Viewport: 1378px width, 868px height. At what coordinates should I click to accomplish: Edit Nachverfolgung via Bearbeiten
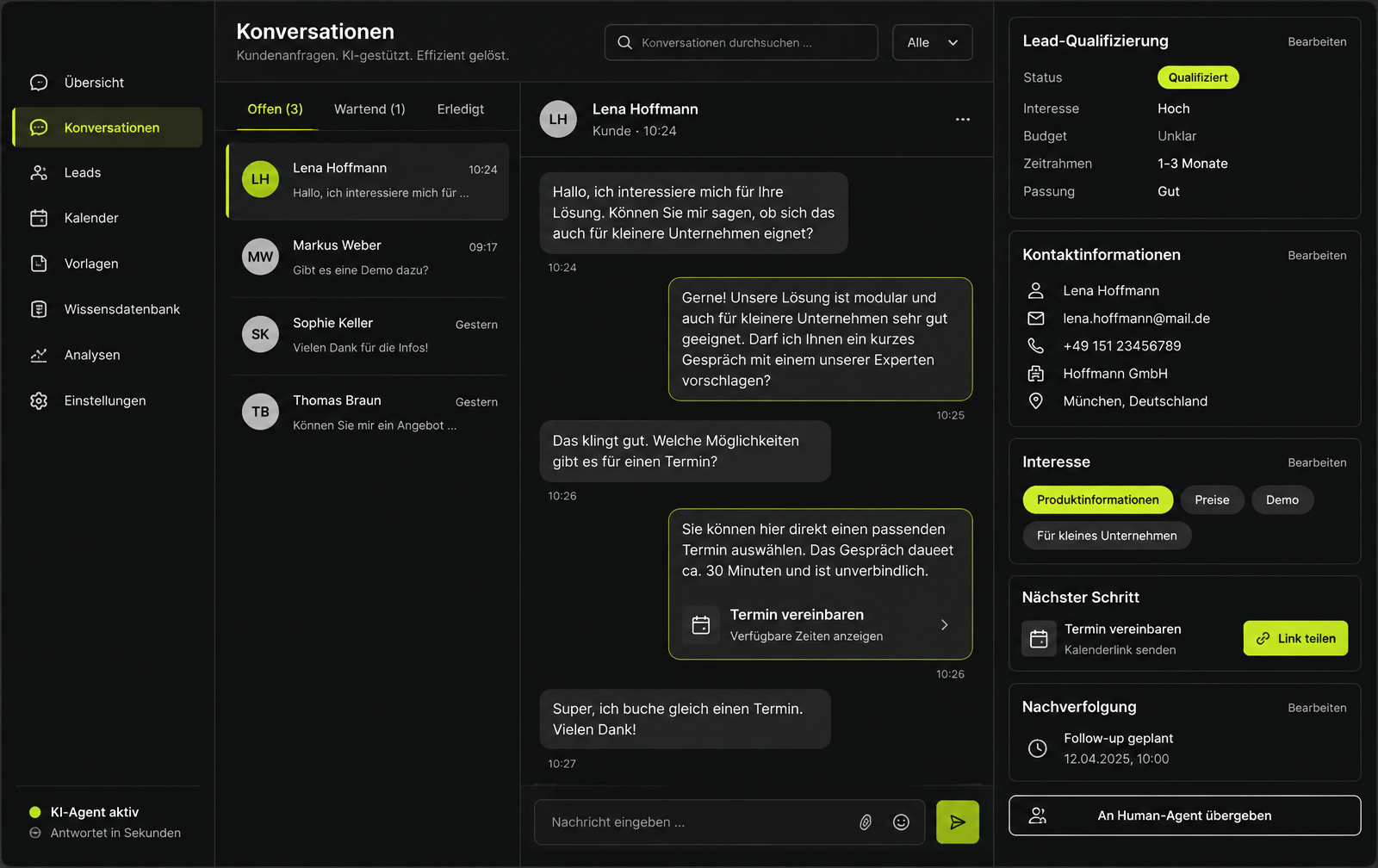[x=1317, y=708]
